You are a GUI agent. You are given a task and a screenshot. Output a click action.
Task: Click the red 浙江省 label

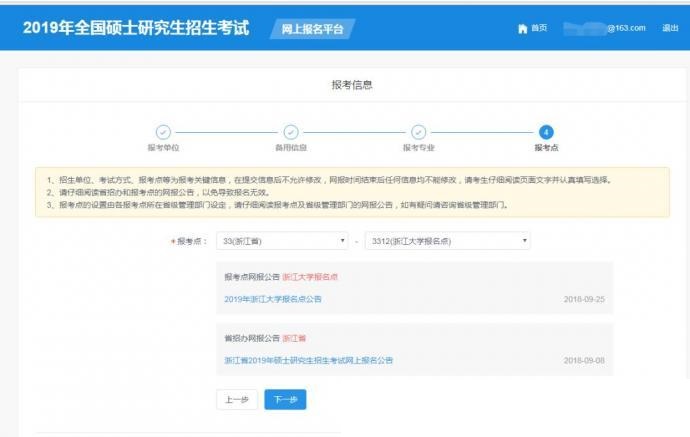point(294,338)
